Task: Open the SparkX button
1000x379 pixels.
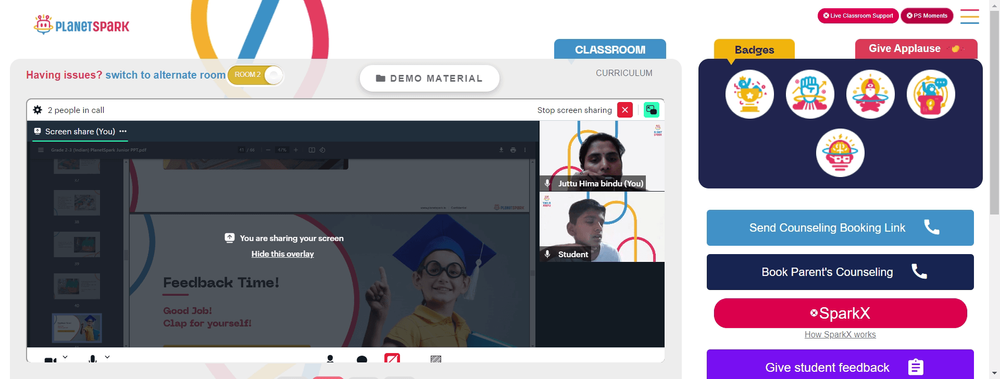Action: [840, 313]
